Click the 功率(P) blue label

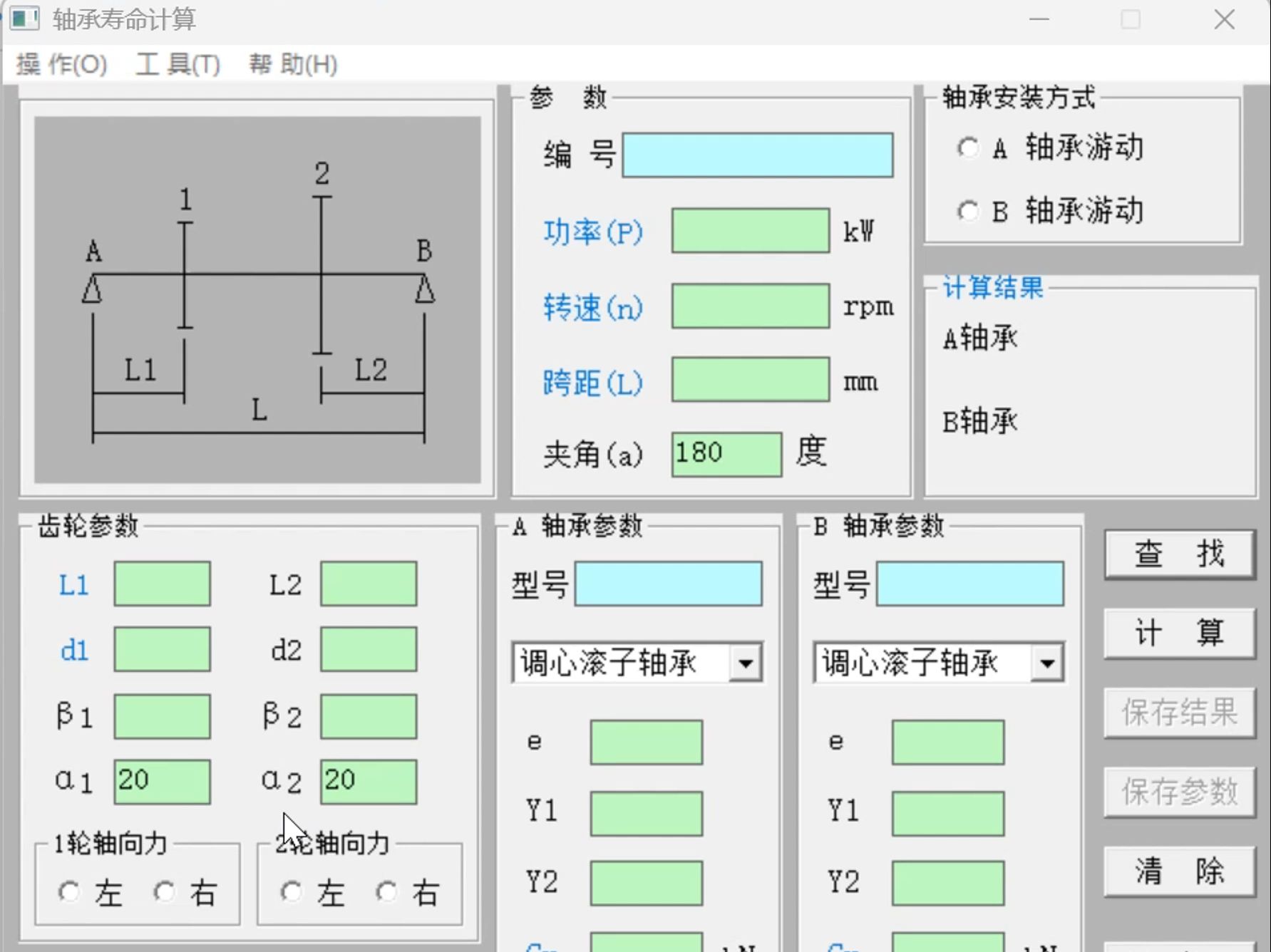pos(593,232)
